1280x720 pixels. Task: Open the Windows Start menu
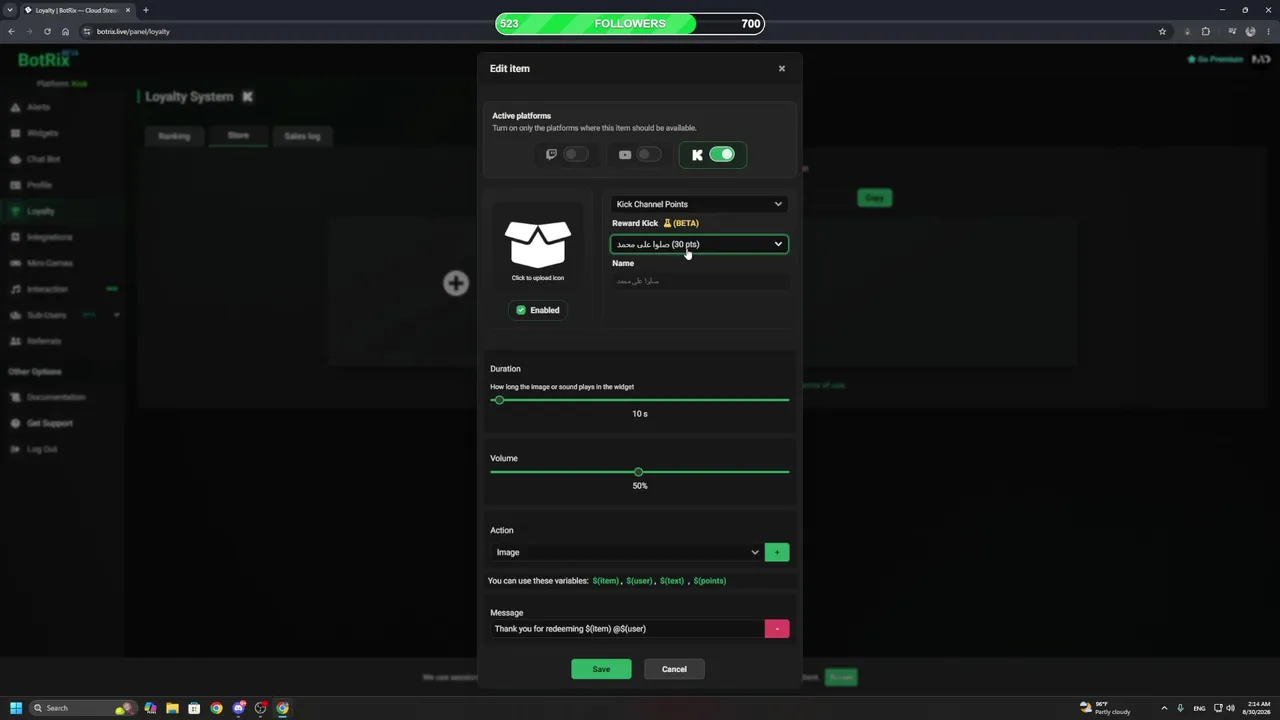[16, 708]
